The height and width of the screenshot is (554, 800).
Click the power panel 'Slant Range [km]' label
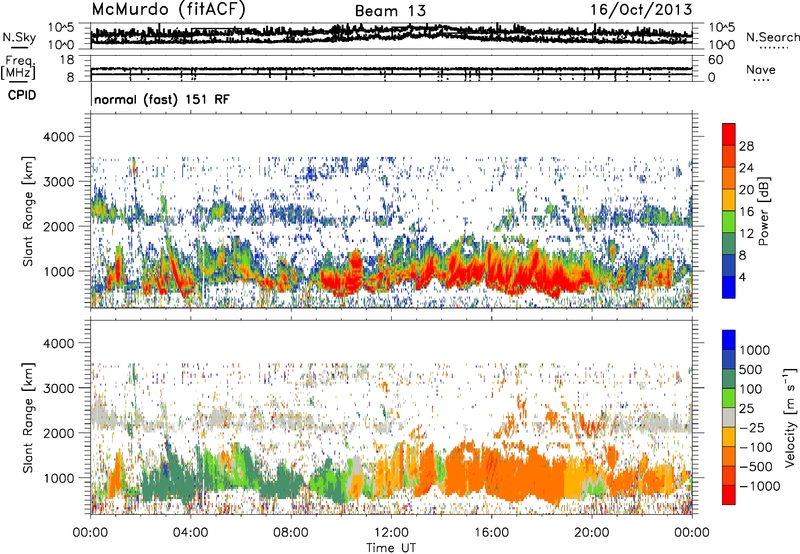coord(29,211)
